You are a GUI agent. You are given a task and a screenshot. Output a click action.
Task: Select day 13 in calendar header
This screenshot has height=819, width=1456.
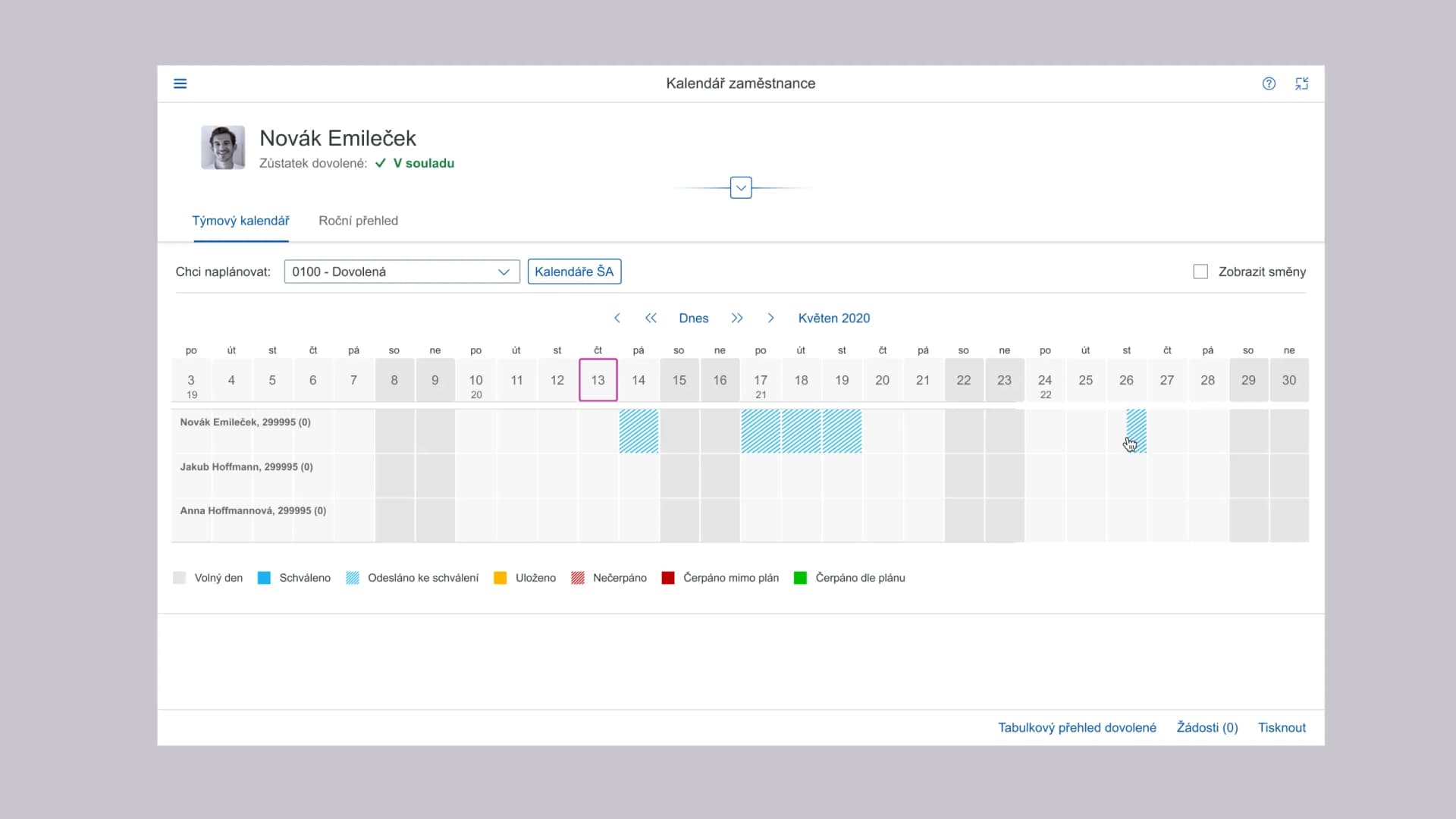pos(598,380)
